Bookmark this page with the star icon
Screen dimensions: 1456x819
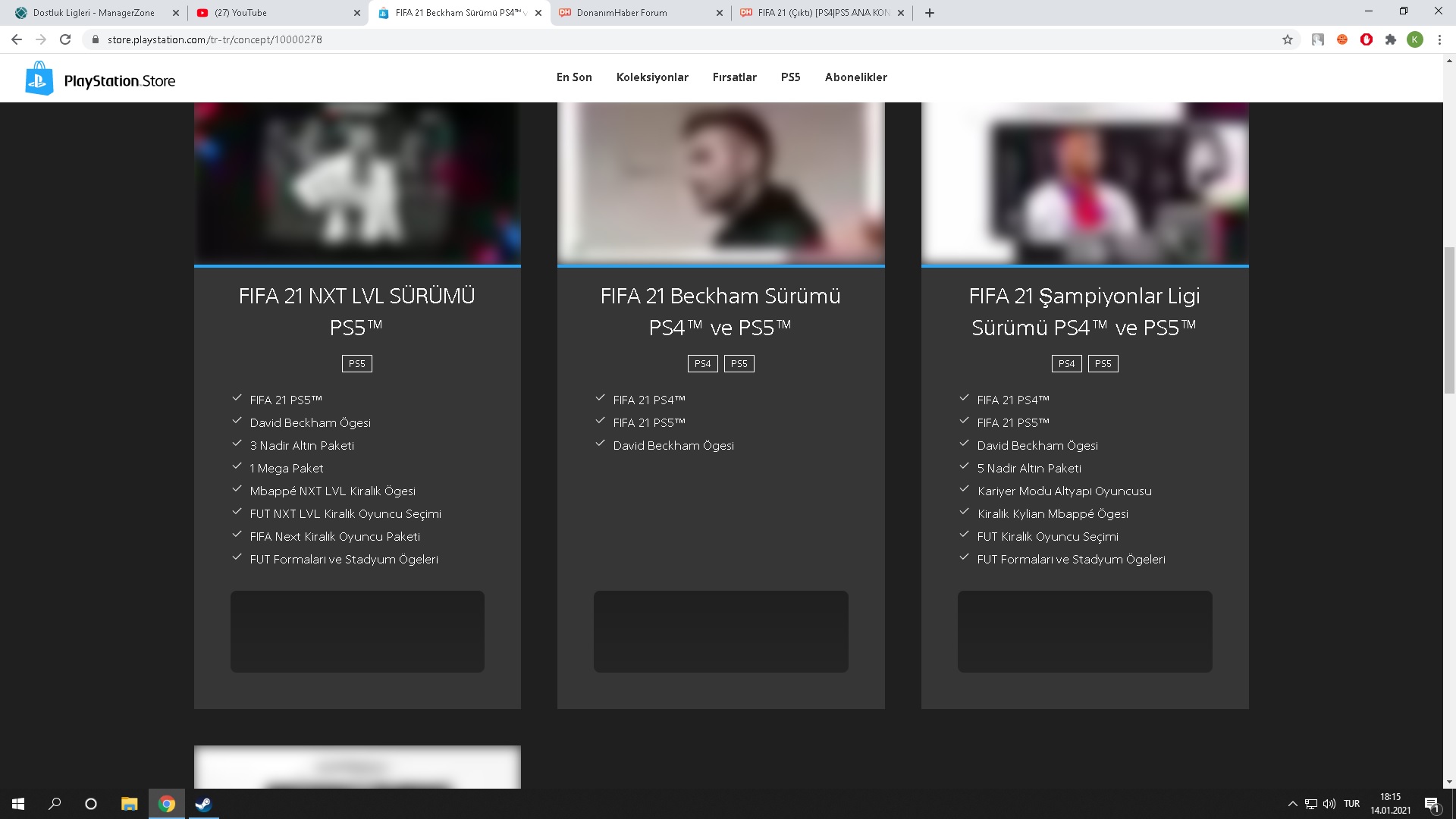point(1288,39)
